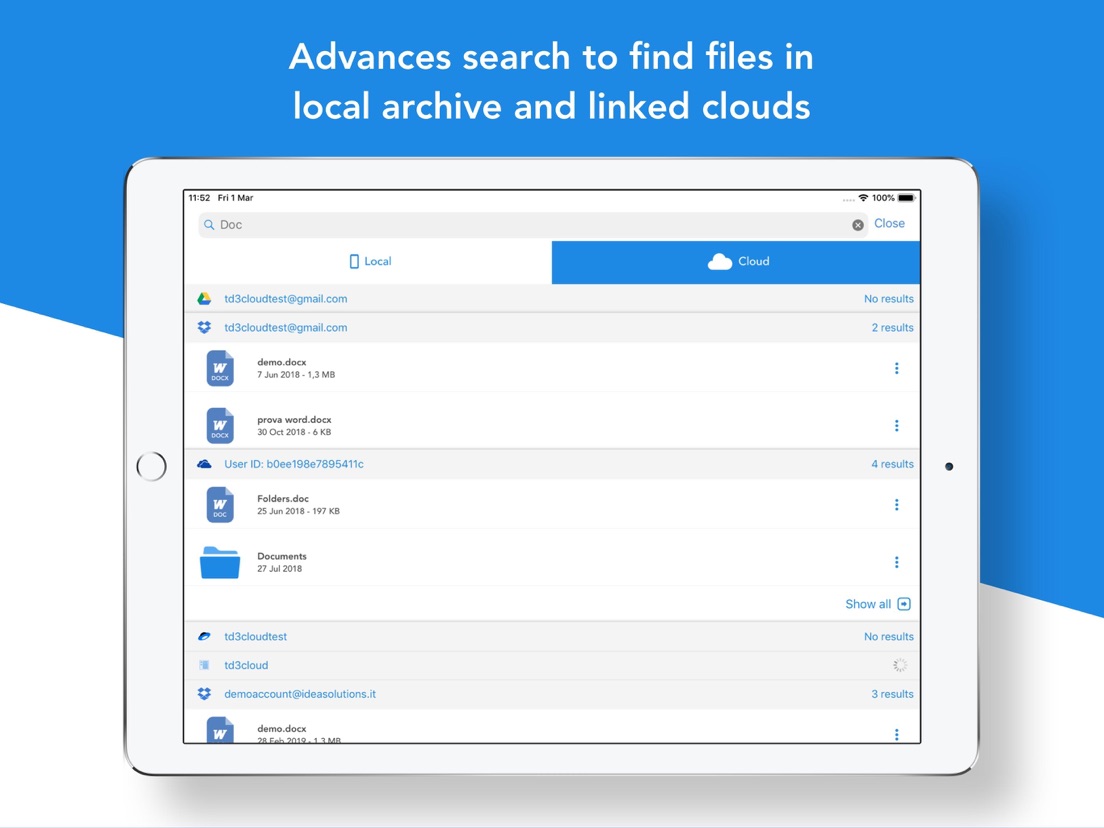Click the Dropbox icon for demoaccount@ideasolutions.it
The height and width of the screenshot is (828, 1104).
204,694
